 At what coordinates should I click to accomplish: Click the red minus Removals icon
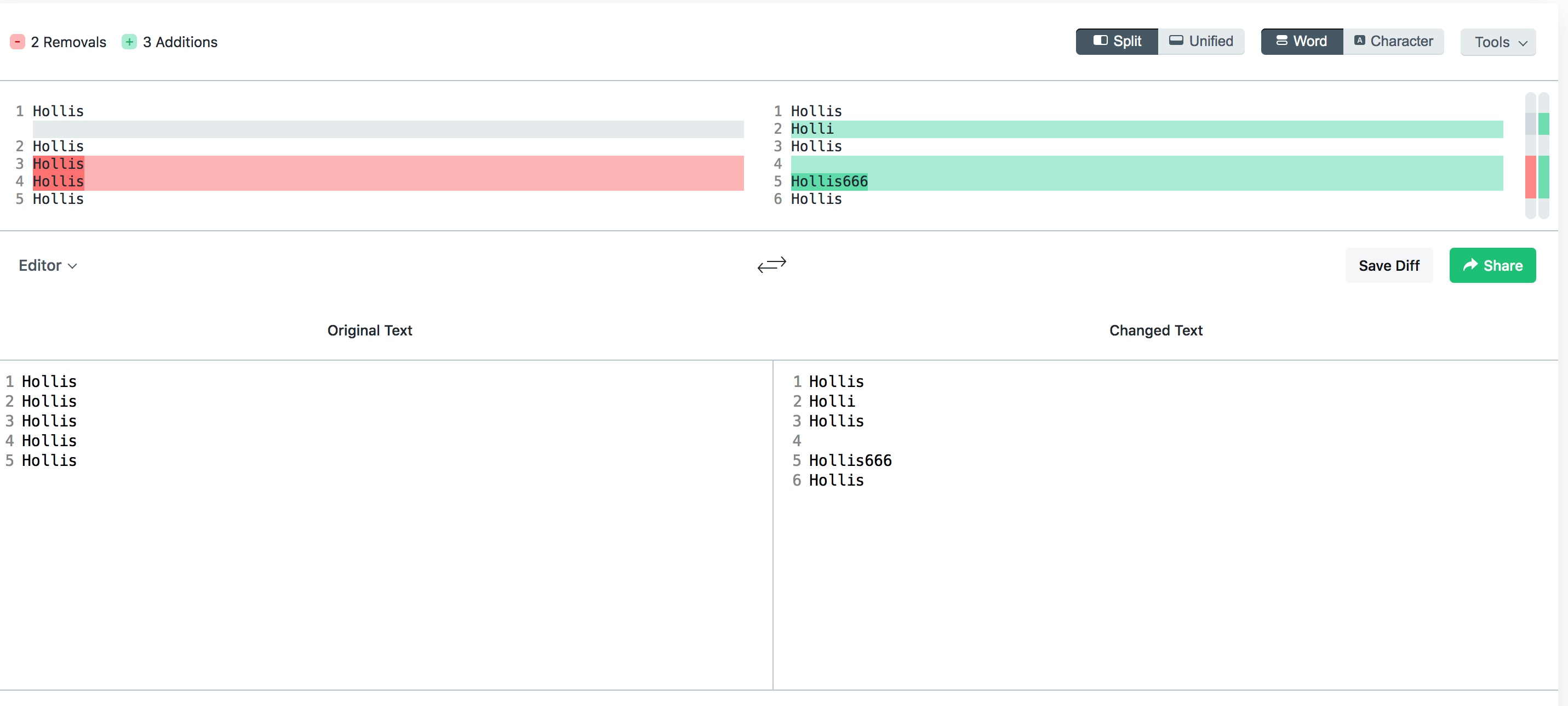tap(18, 42)
